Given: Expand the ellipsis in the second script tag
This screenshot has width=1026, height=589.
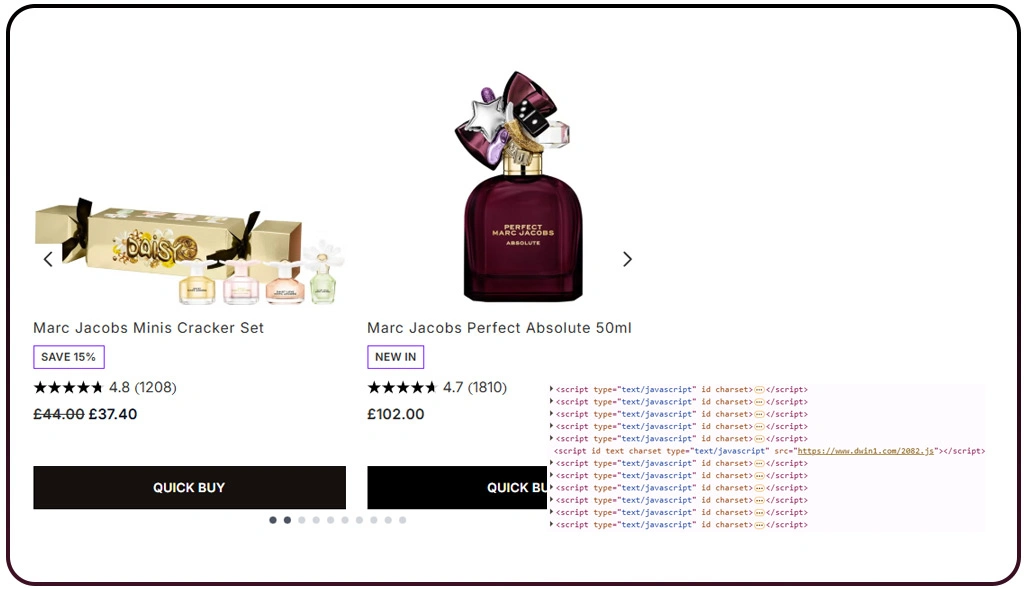Looking at the screenshot, I should coord(759,402).
